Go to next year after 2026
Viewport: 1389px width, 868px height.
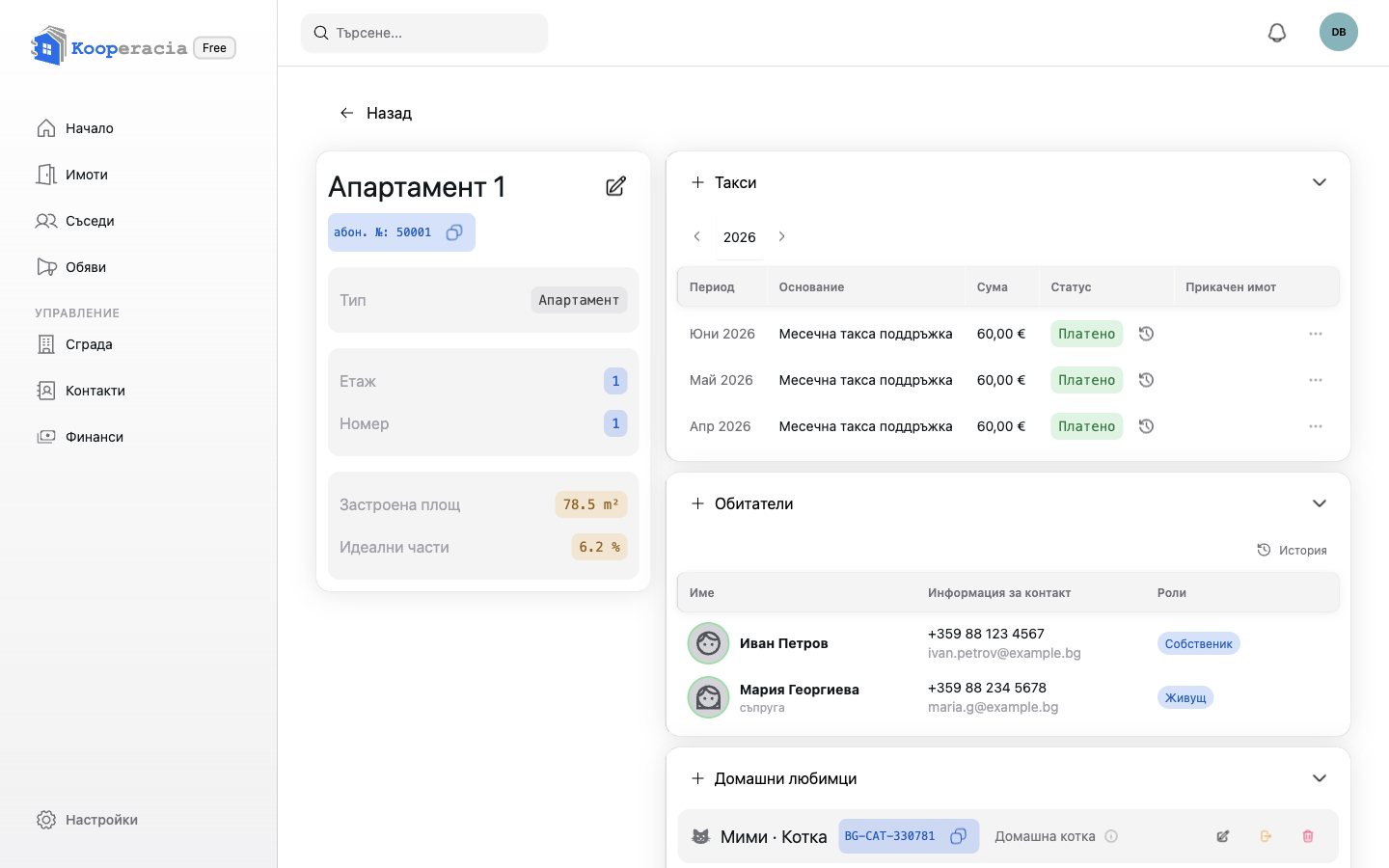click(x=782, y=236)
